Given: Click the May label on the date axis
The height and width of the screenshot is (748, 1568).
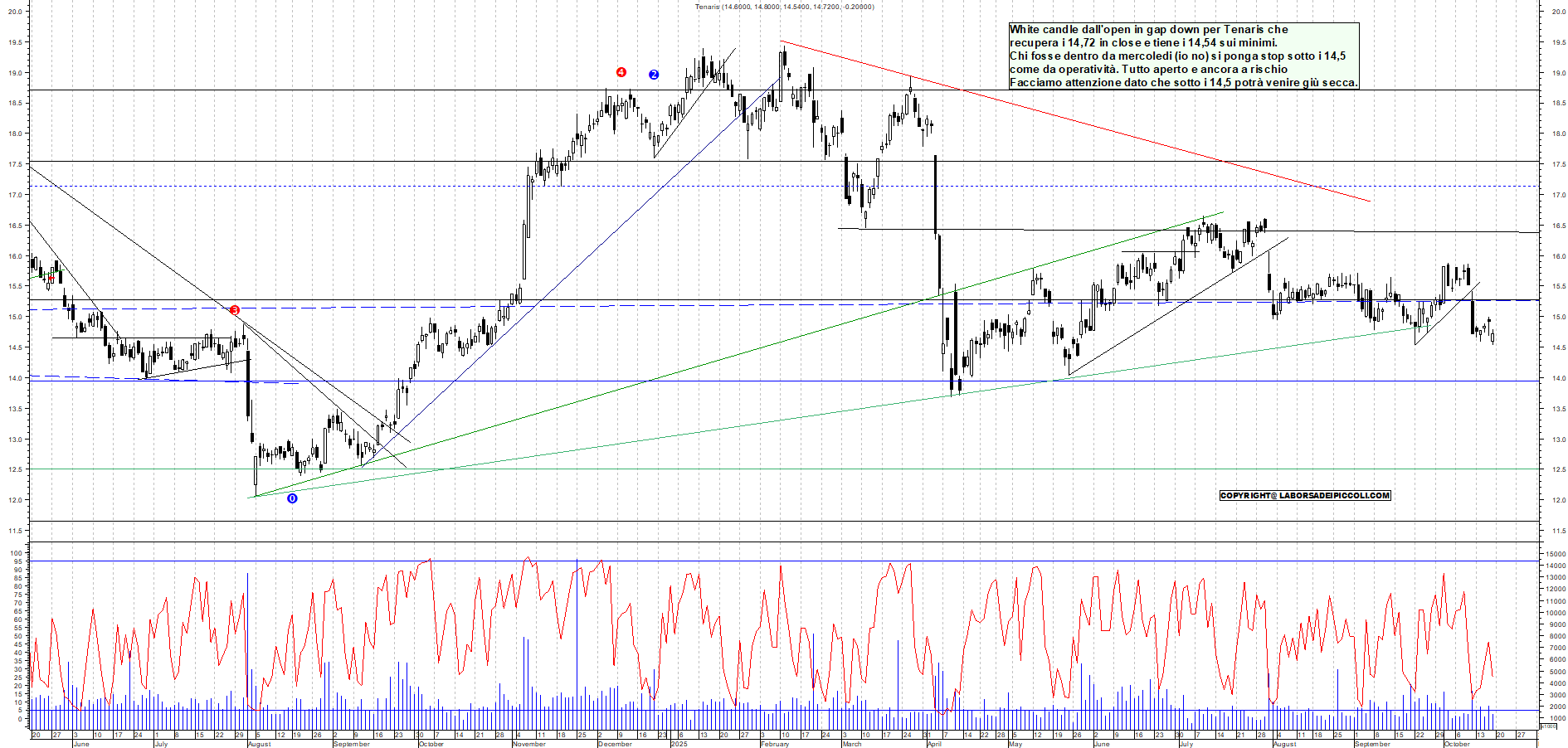Looking at the screenshot, I should [x=1015, y=744].
